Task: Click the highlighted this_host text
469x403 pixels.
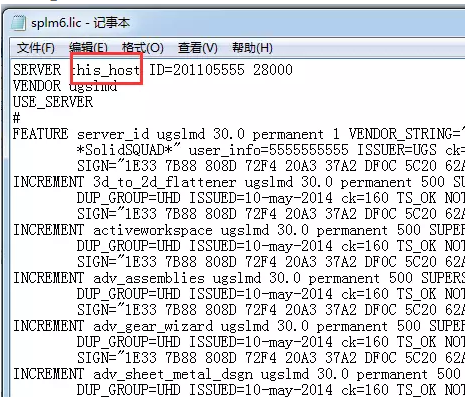Action: 107,70
